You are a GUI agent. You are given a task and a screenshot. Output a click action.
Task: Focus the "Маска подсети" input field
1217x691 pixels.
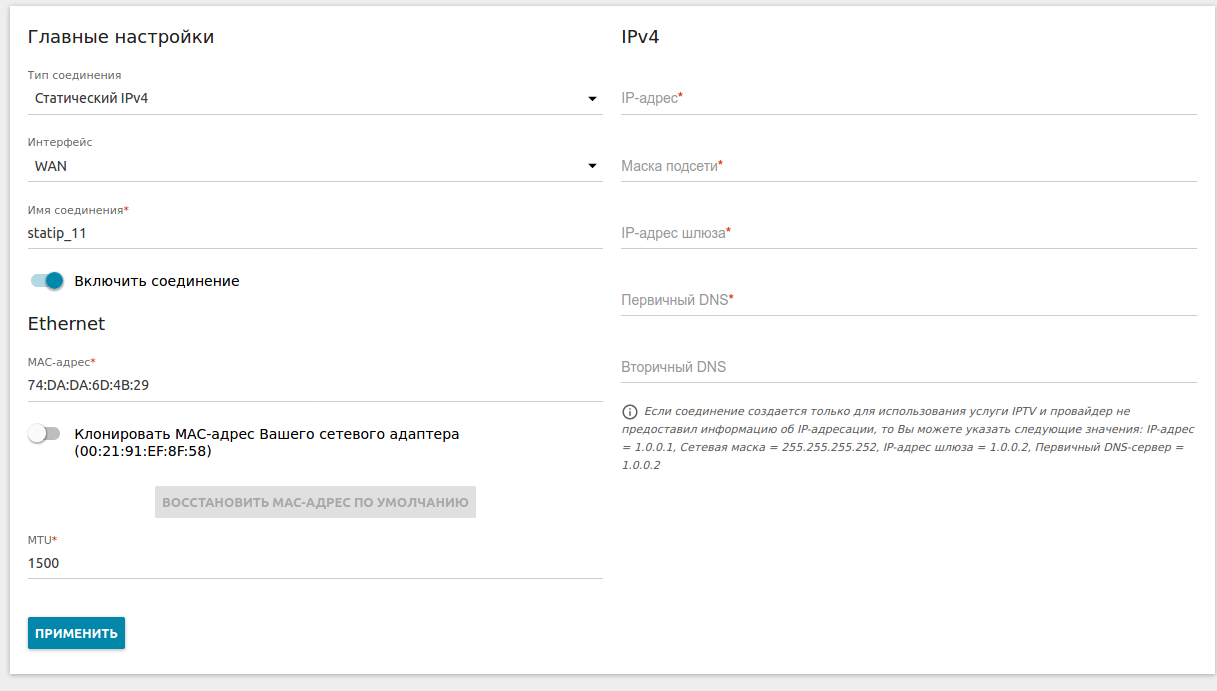(908, 166)
